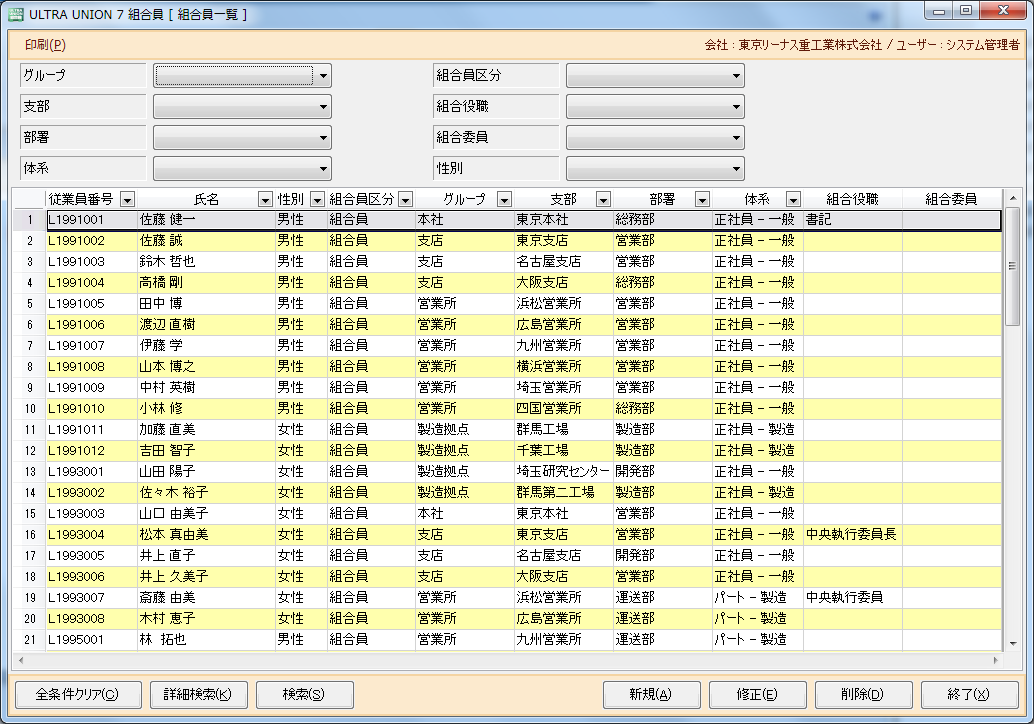Select the 横浜営業所 branch cell

pos(564,367)
